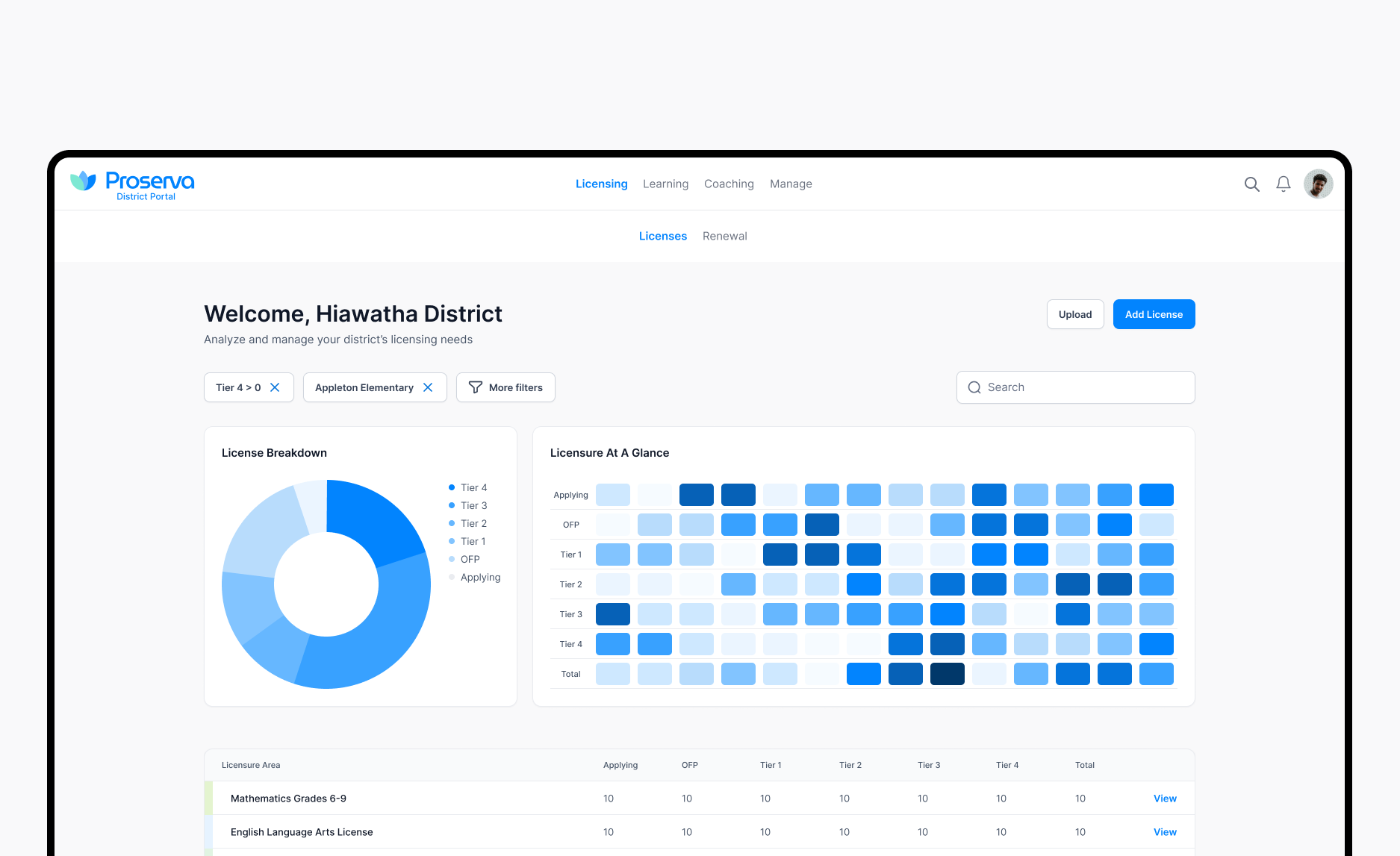
Task: Open the user profile avatar
Action: [x=1319, y=184]
